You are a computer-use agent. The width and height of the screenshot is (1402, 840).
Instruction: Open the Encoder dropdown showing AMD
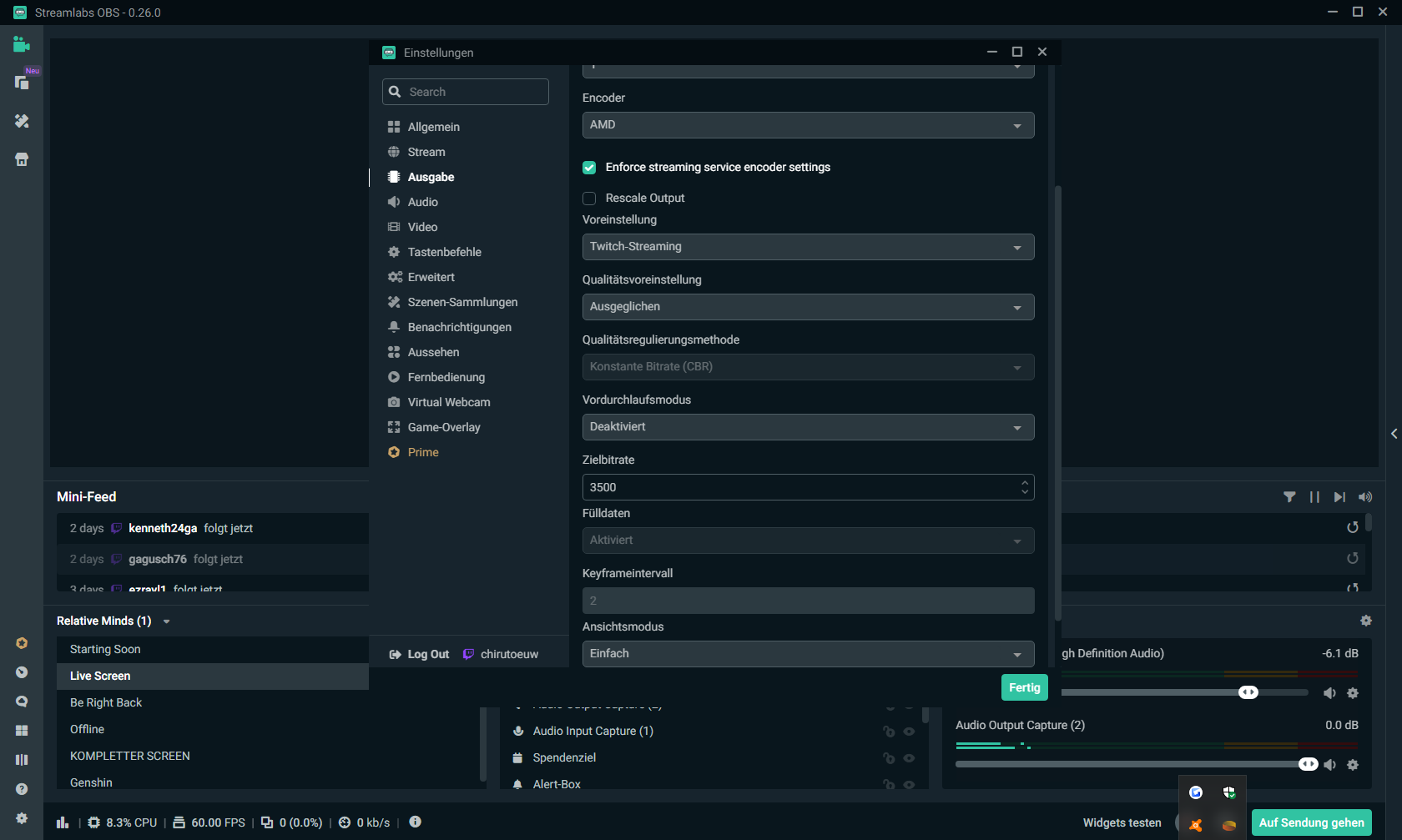click(808, 125)
